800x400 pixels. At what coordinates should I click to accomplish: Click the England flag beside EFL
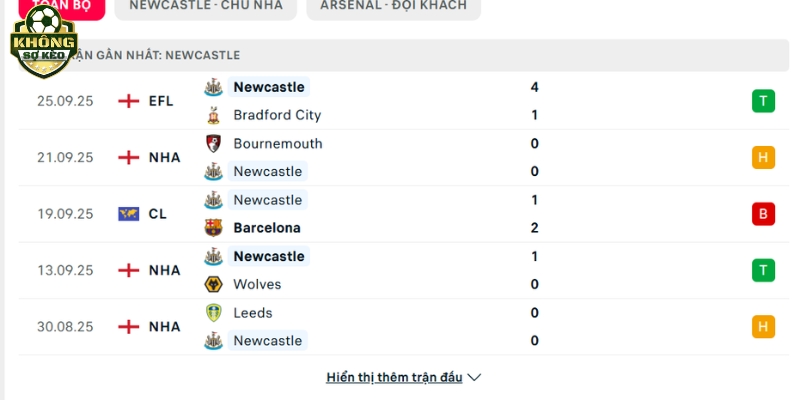129,101
